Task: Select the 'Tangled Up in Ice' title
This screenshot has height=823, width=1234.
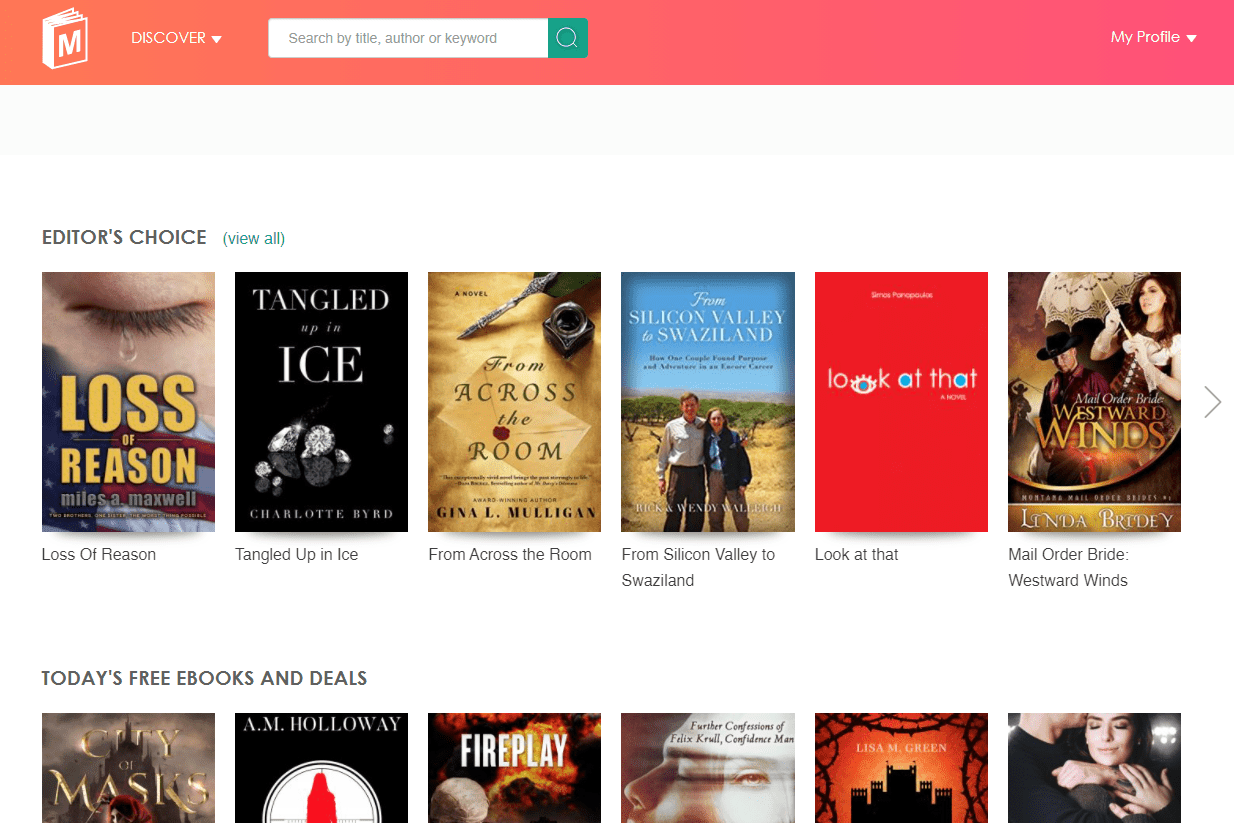Action: [x=296, y=554]
